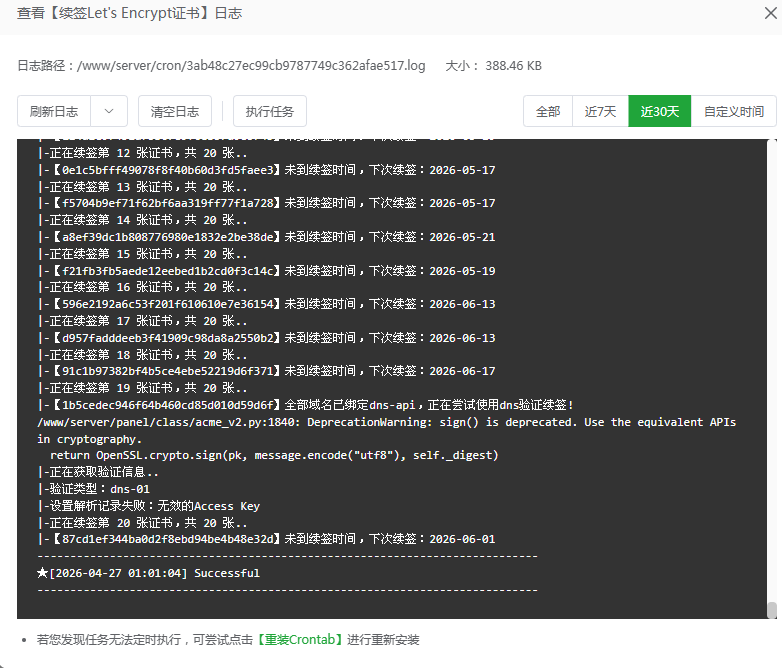Click the log line 正在续签第 14 张证书

pos(143,220)
